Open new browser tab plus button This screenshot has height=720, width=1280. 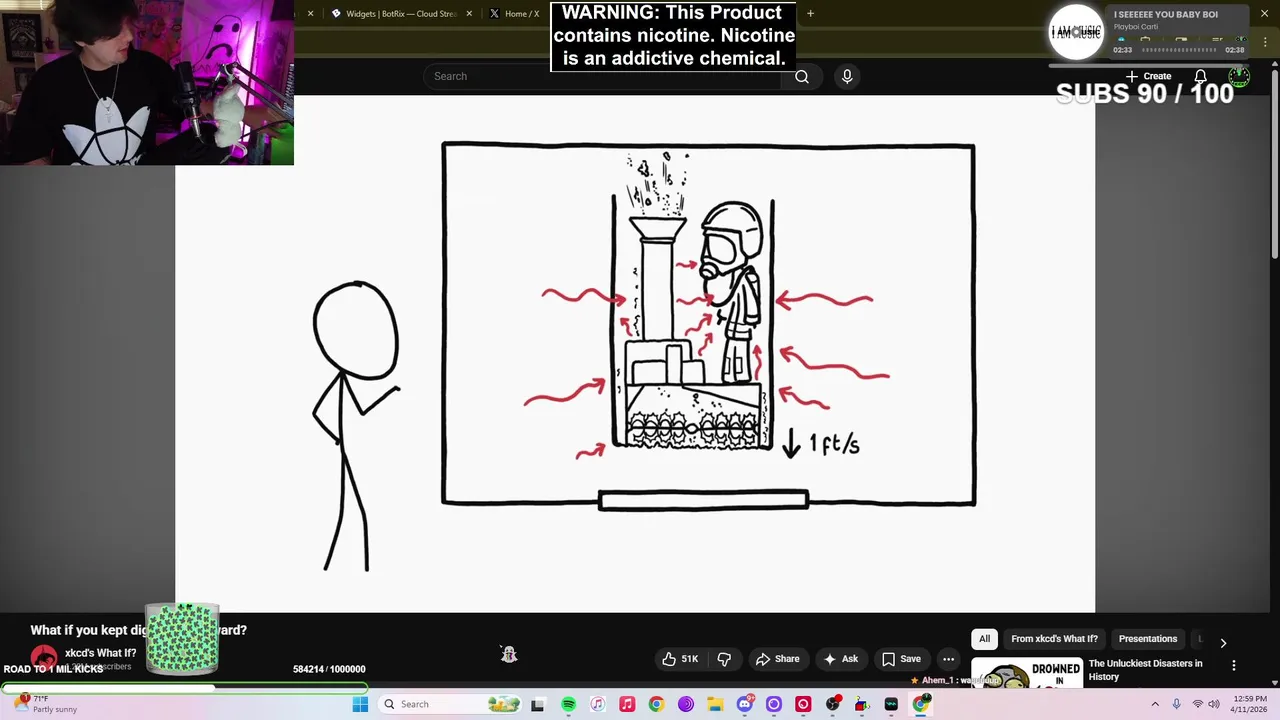(x=810, y=13)
